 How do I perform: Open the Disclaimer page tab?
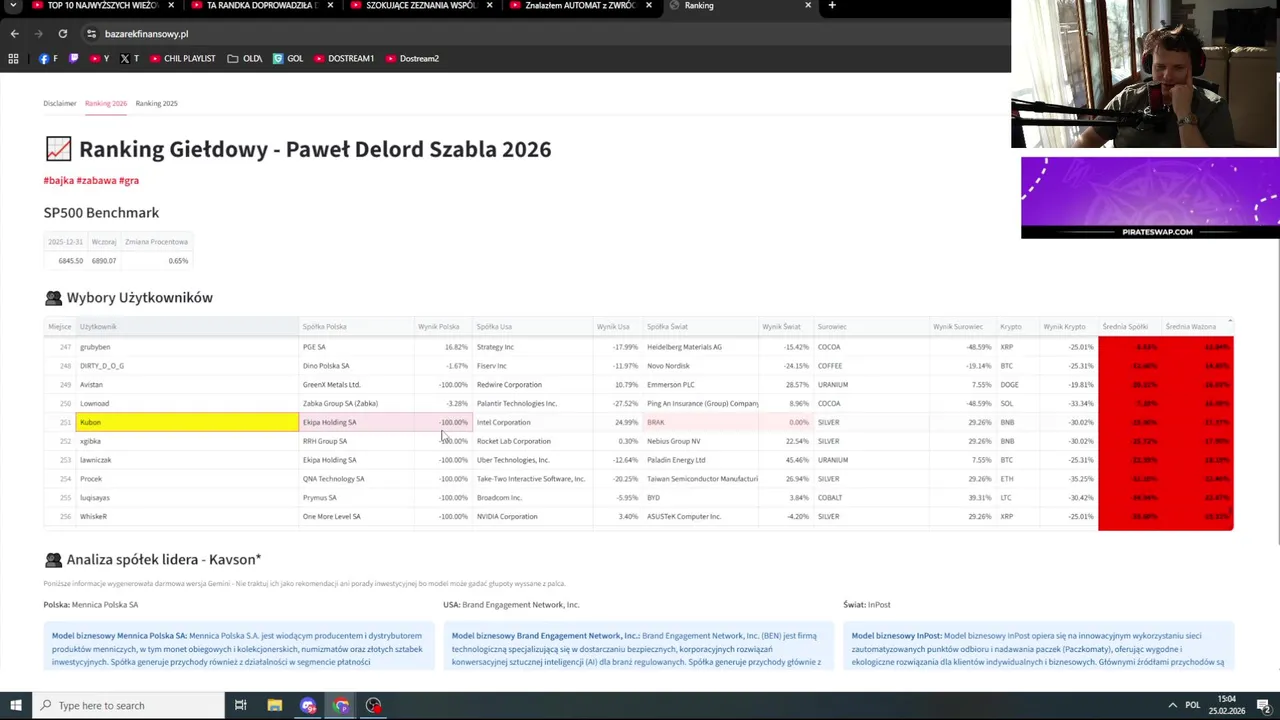pos(59,103)
